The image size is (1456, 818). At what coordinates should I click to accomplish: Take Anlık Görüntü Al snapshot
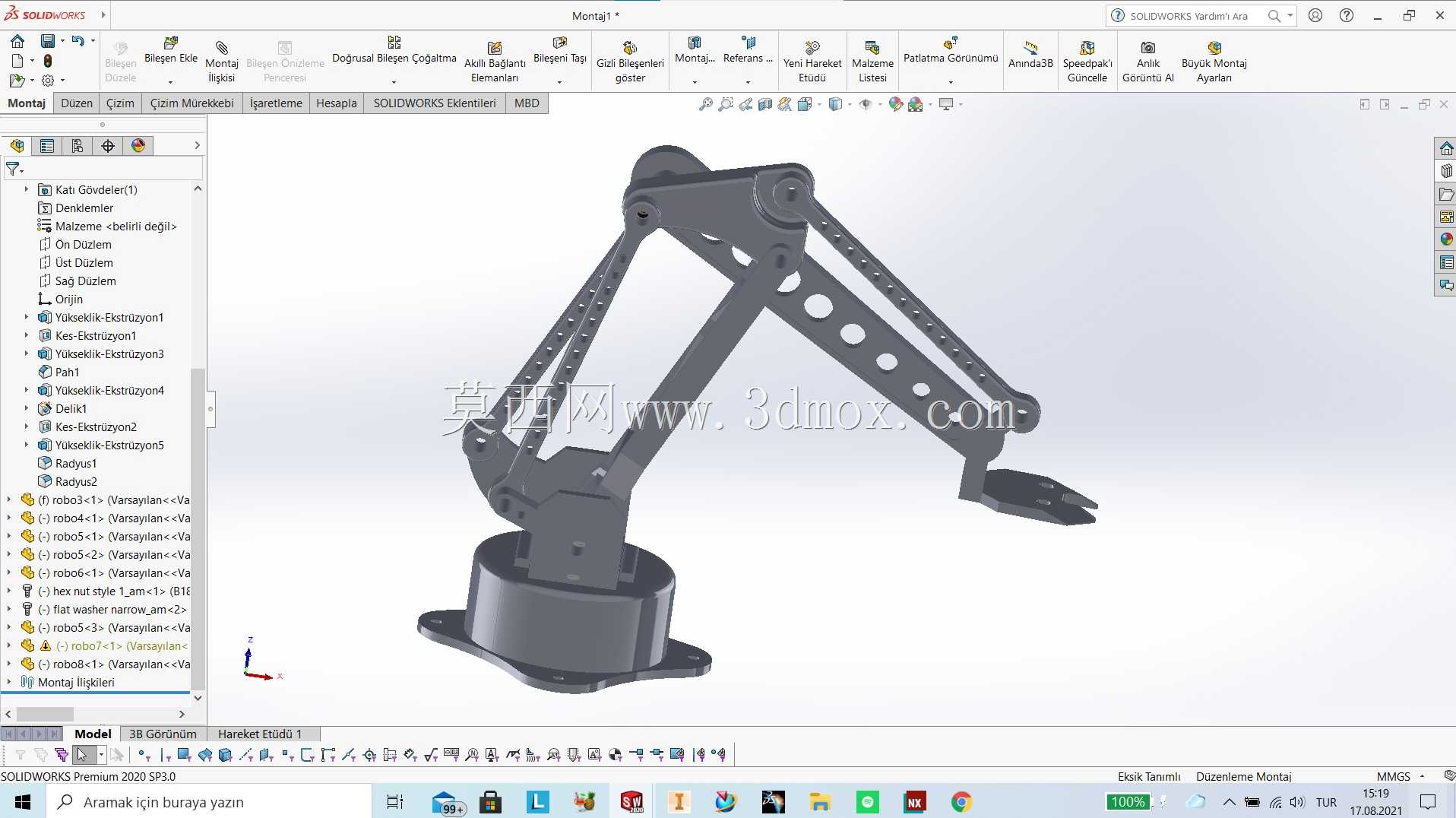coord(1148,62)
